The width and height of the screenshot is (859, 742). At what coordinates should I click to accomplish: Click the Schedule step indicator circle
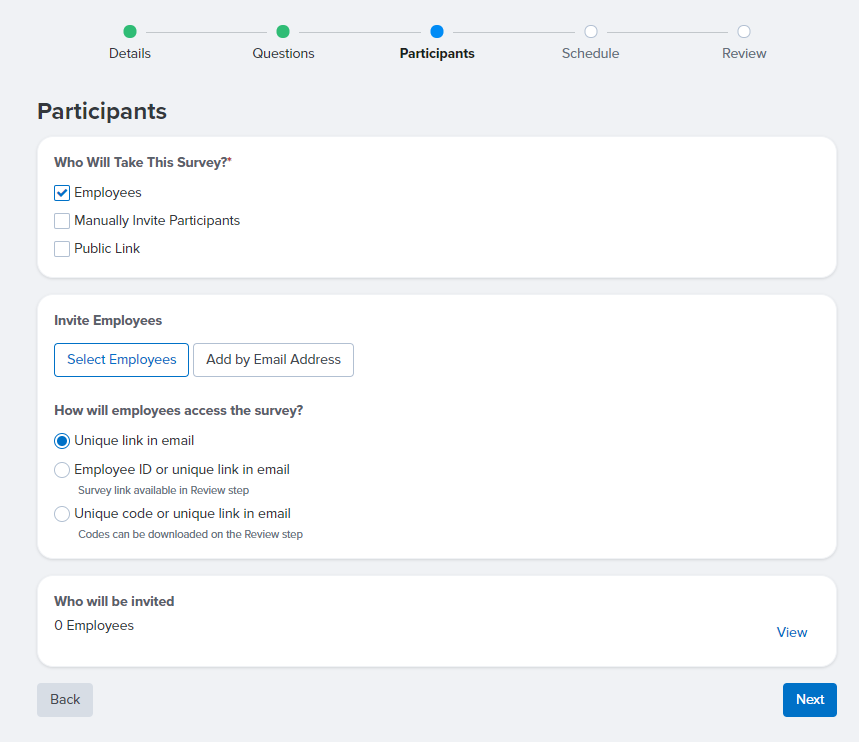pyautogui.click(x=590, y=32)
